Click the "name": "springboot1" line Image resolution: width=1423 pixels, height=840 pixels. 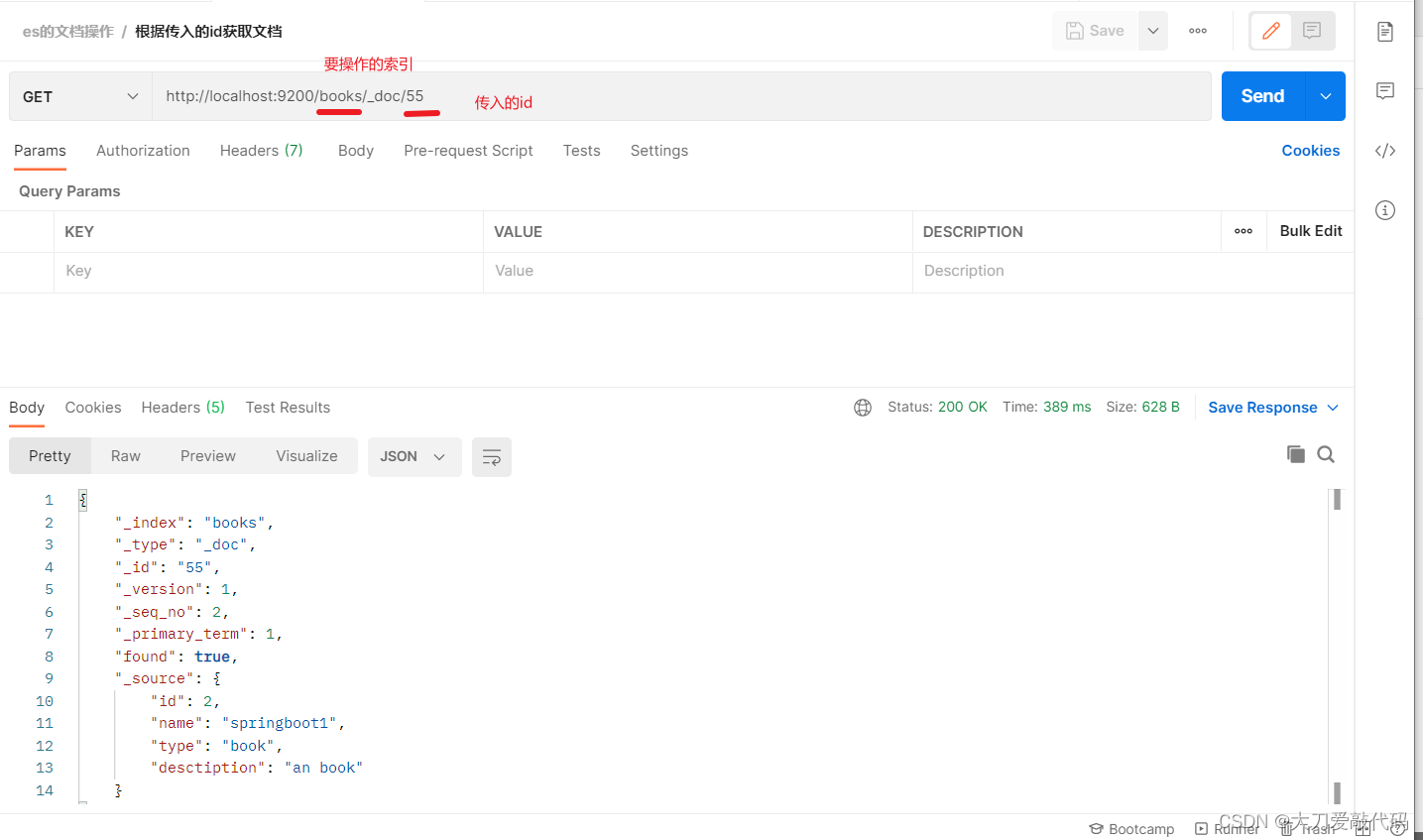coord(248,723)
